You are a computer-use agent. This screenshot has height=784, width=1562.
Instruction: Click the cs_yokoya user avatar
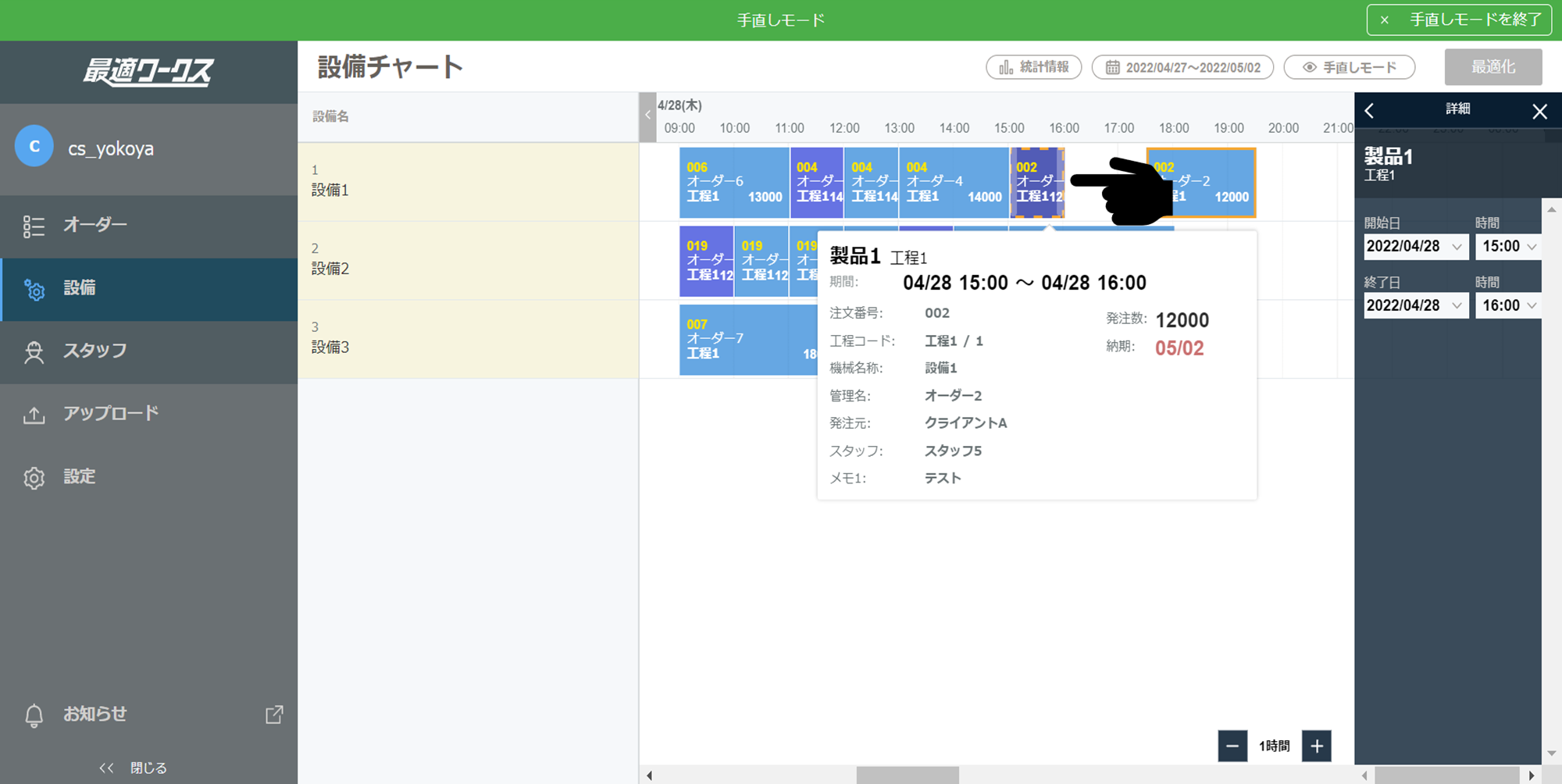(34, 146)
